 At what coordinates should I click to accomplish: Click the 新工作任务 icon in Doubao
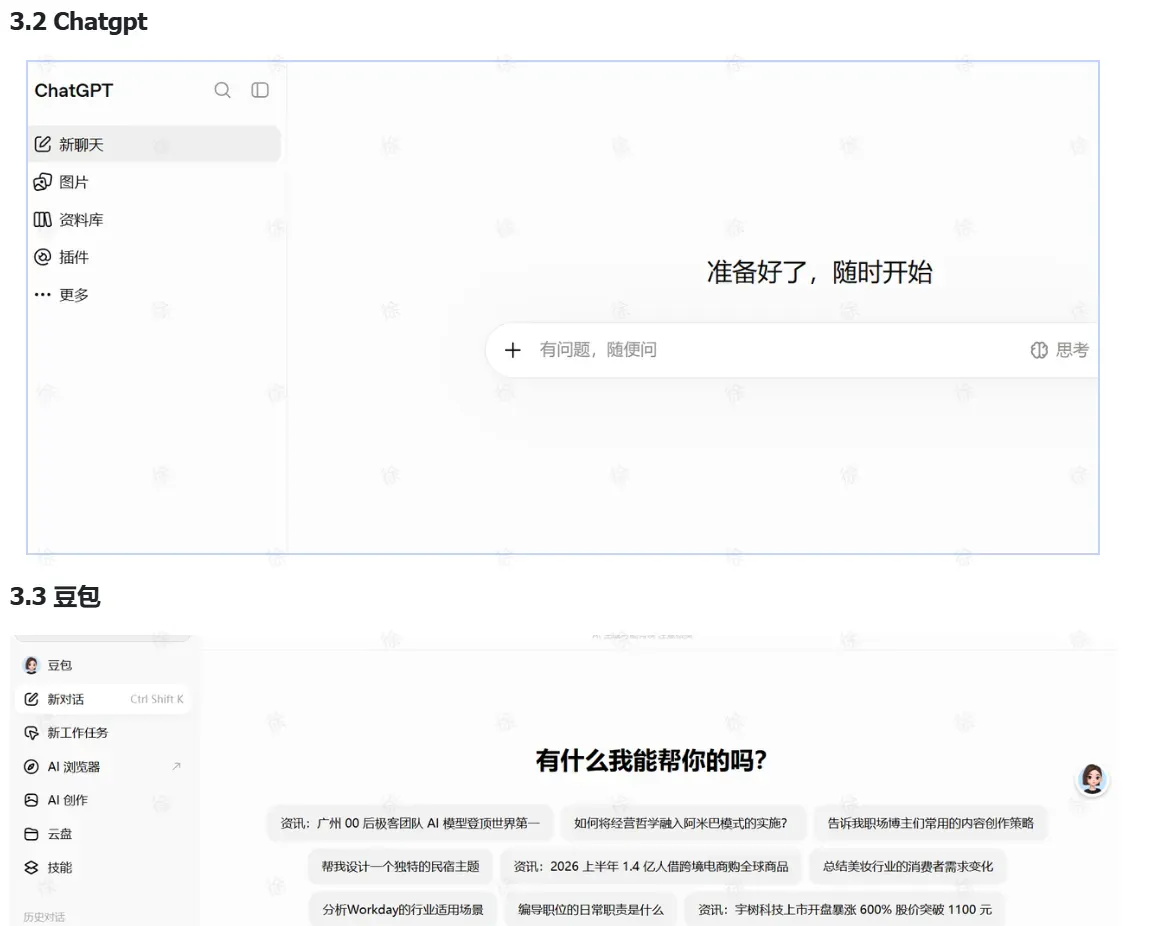point(31,733)
